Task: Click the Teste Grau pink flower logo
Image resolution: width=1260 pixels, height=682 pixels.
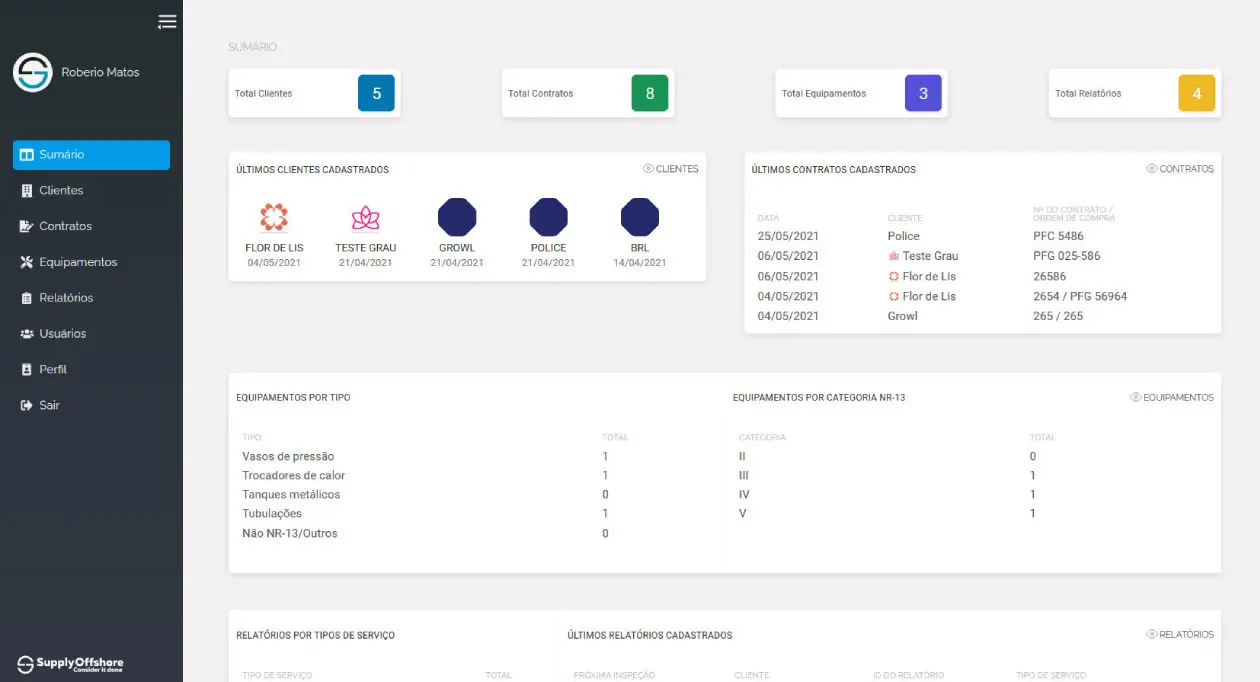Action: pyautogui.click(x=365, y=215)
